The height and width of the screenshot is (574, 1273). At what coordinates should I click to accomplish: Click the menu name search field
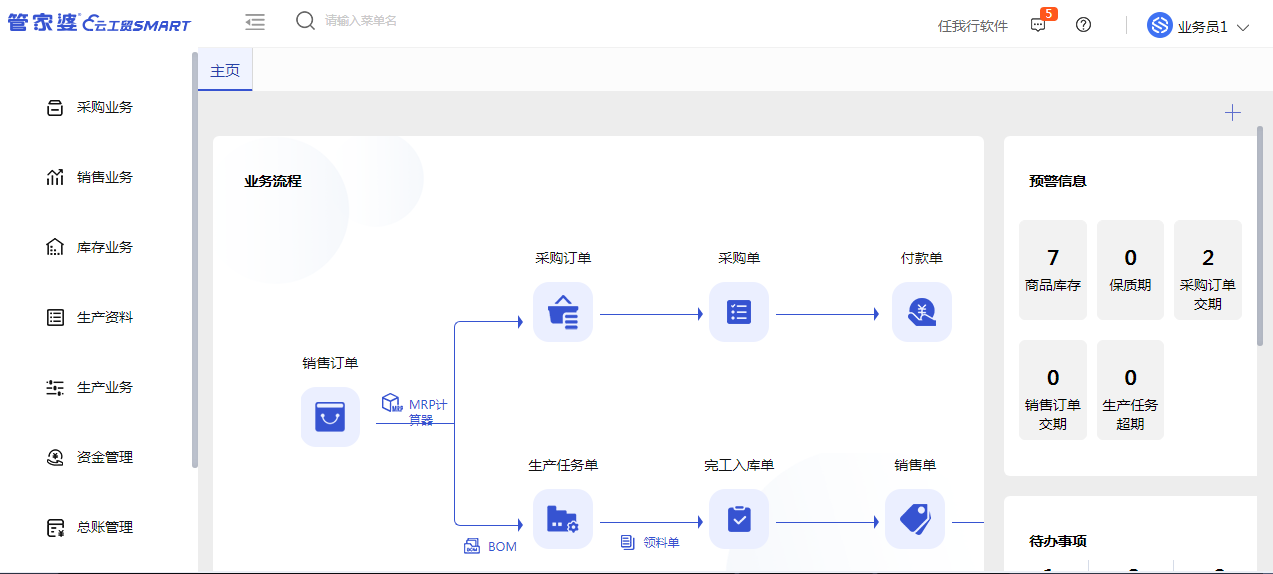(400, 21)
